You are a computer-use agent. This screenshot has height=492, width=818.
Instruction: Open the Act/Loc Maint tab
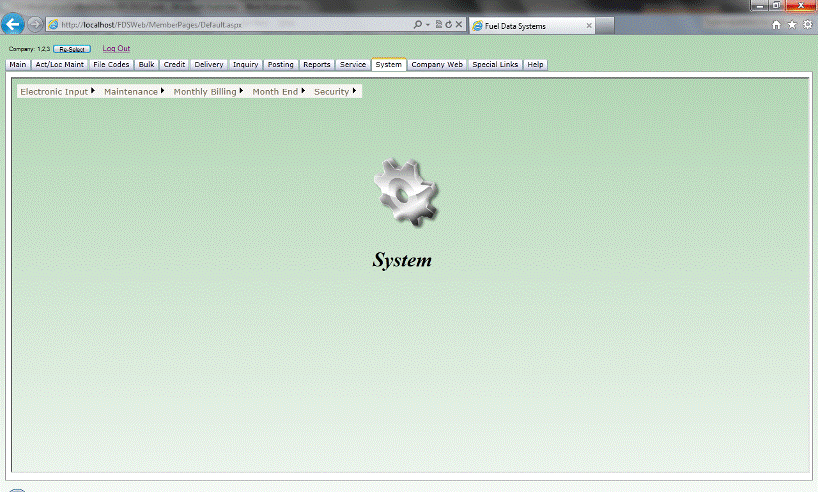pyautogui.click(x=59, y=65)
